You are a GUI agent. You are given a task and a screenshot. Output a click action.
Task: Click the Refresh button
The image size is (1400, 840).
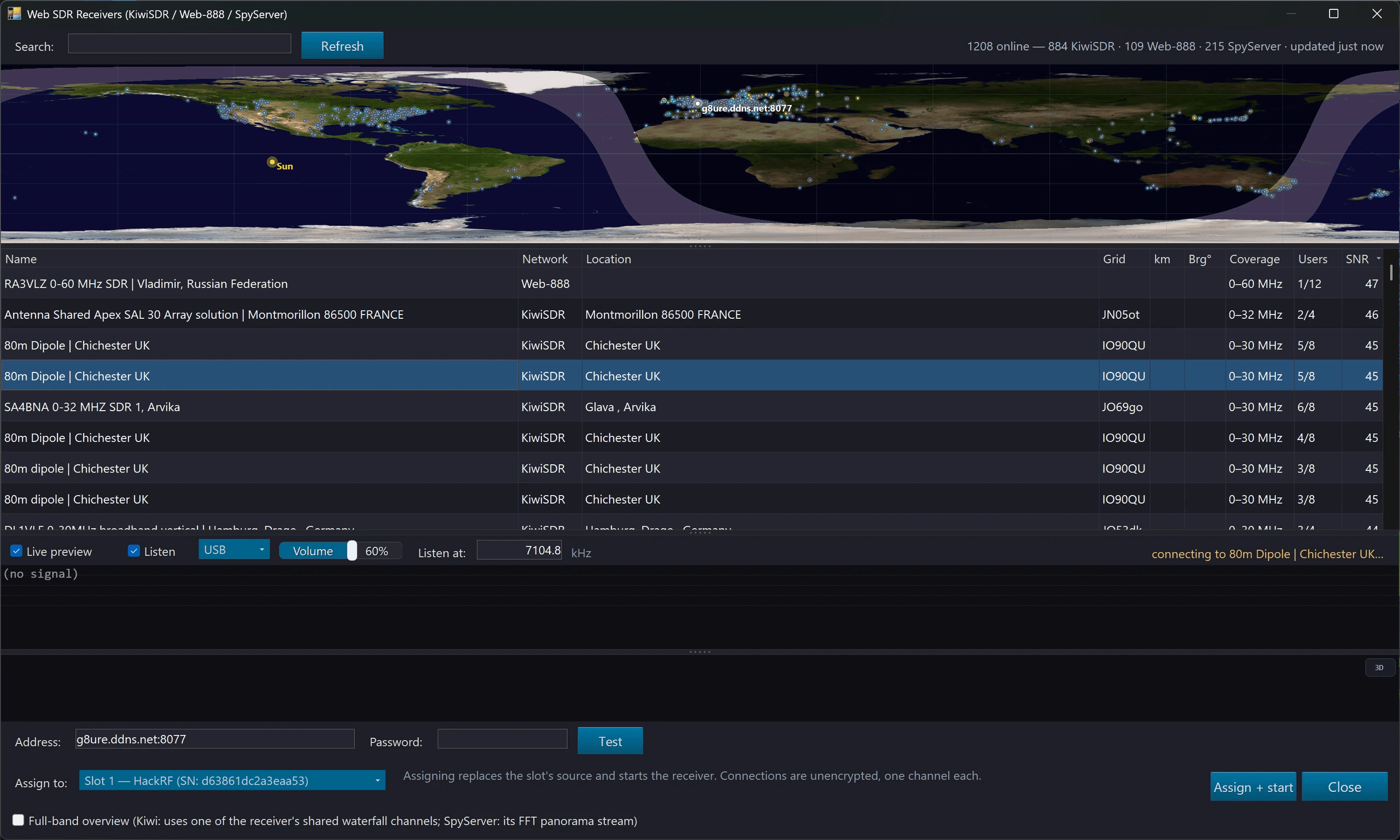coord(342,46)
